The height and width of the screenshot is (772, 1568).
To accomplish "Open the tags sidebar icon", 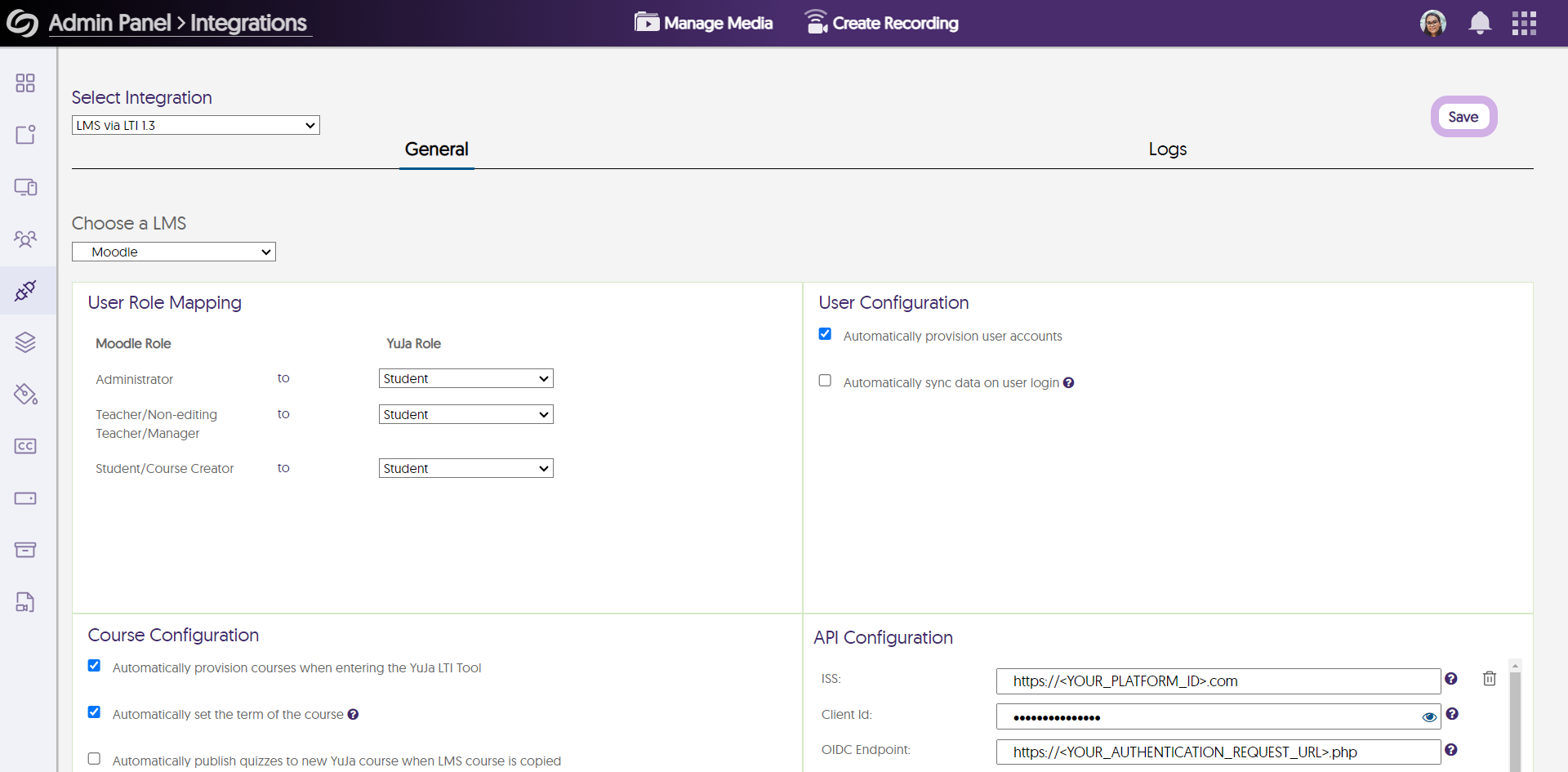I will click(x=25, y=395).
